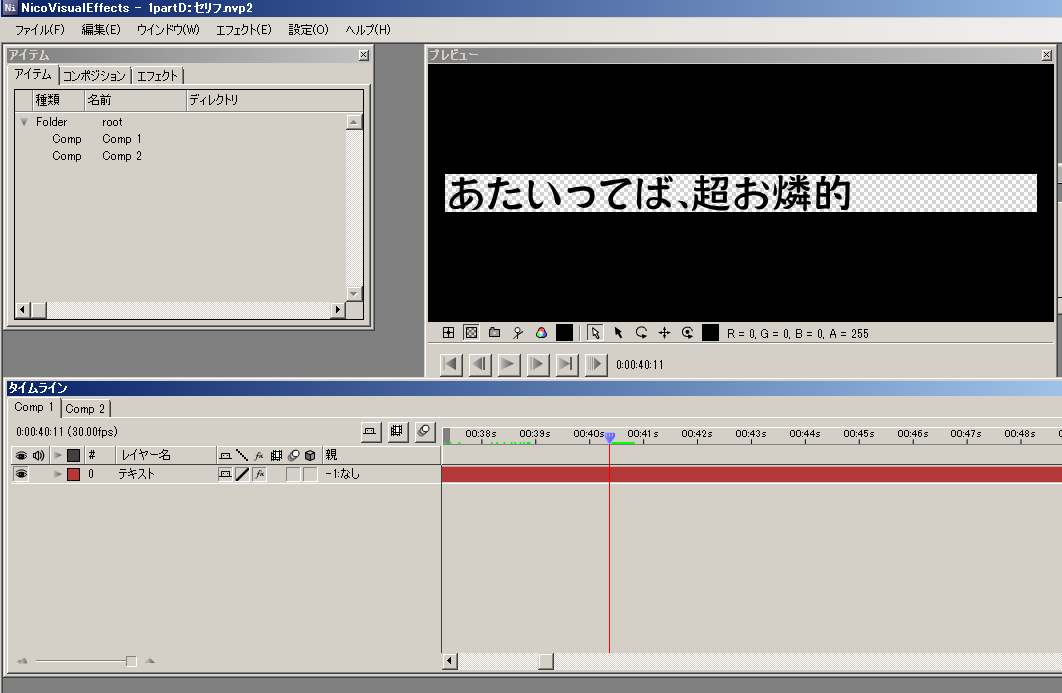Toggle fx switch on テキスト layer
This screenshot has height=693, width=1062.
coord(259,474)
